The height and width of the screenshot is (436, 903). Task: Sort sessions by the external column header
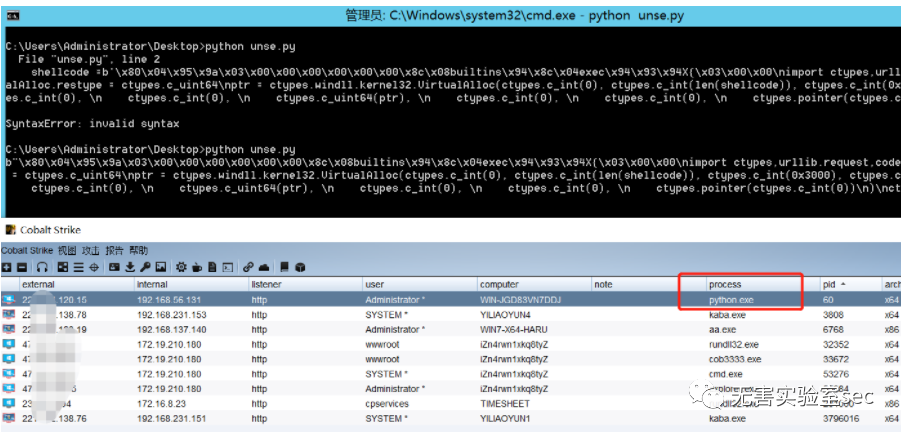coord(76,285)
